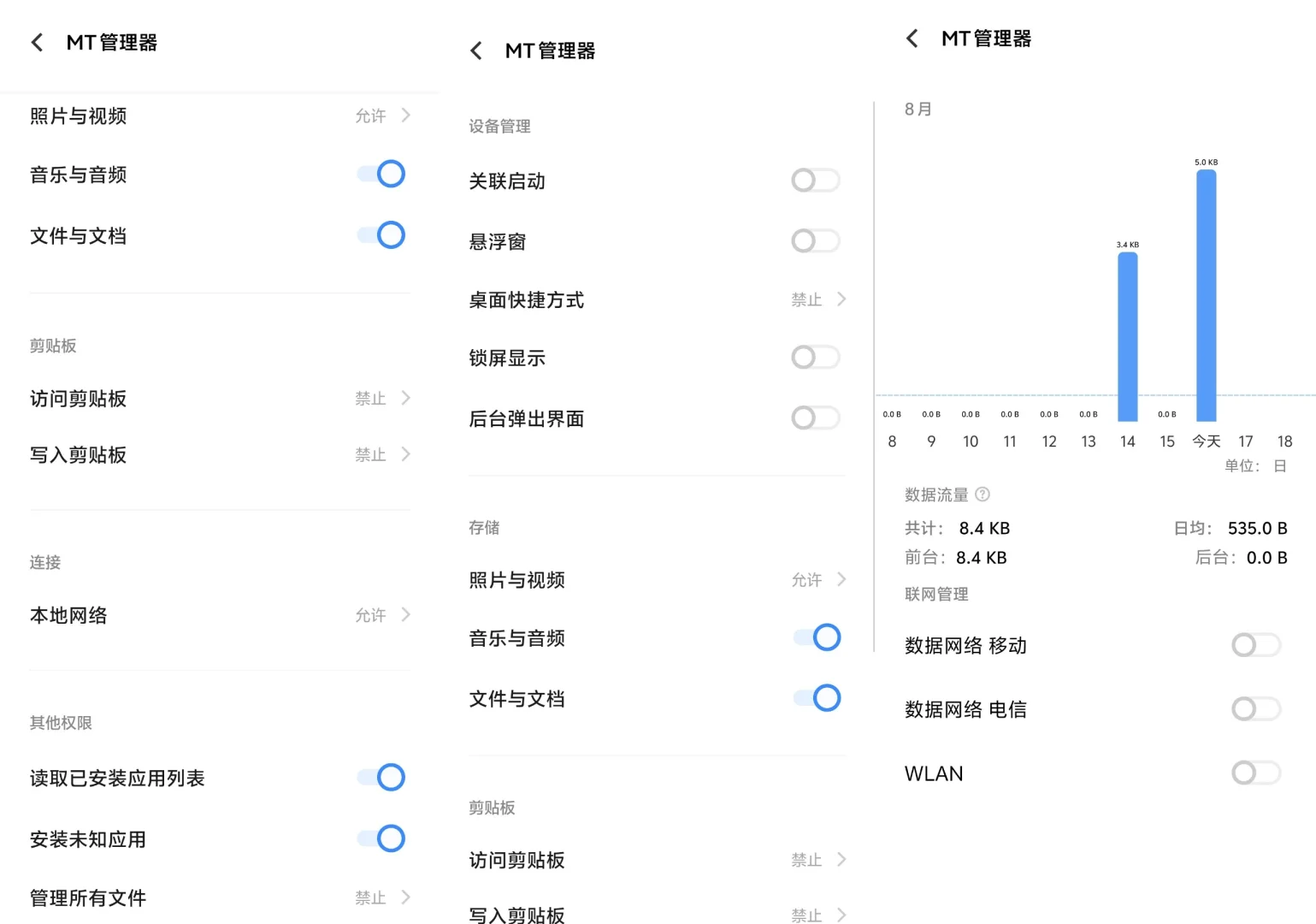This screenshot has height=924, width=1316.
Task: Click the back arrow in the first panel
Action: [36, 41]
